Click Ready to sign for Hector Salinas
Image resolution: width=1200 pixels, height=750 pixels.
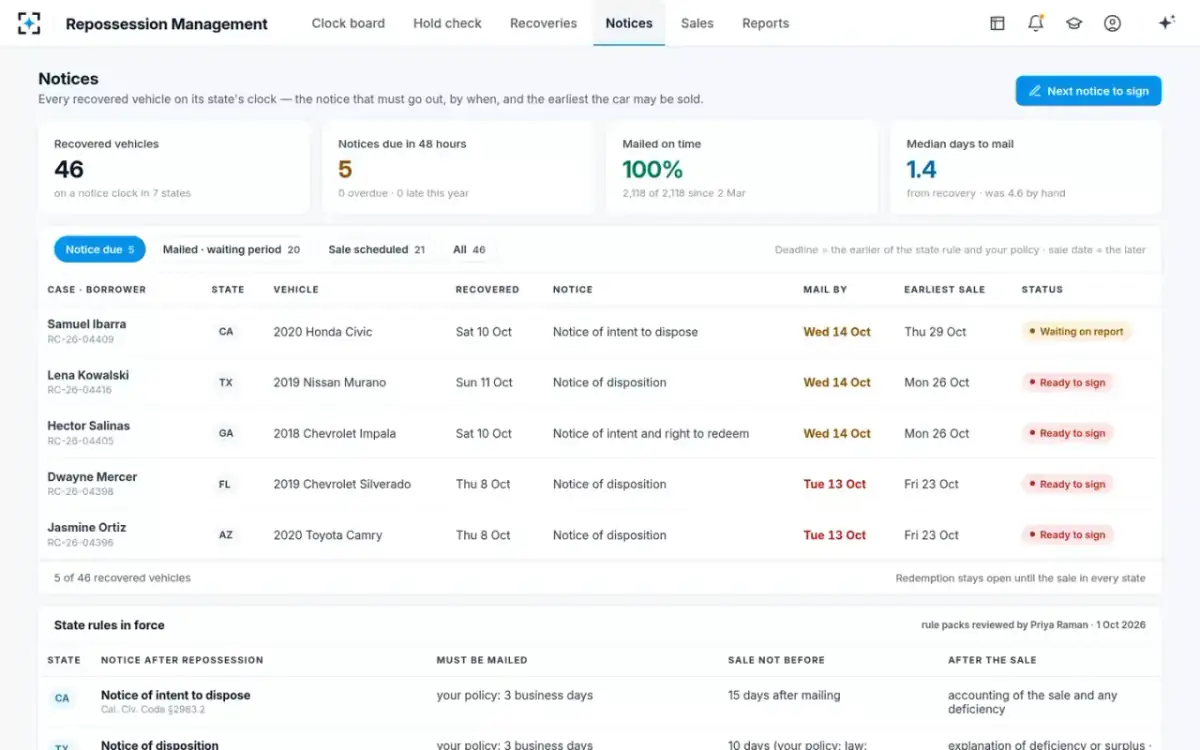click(1067, 434)
